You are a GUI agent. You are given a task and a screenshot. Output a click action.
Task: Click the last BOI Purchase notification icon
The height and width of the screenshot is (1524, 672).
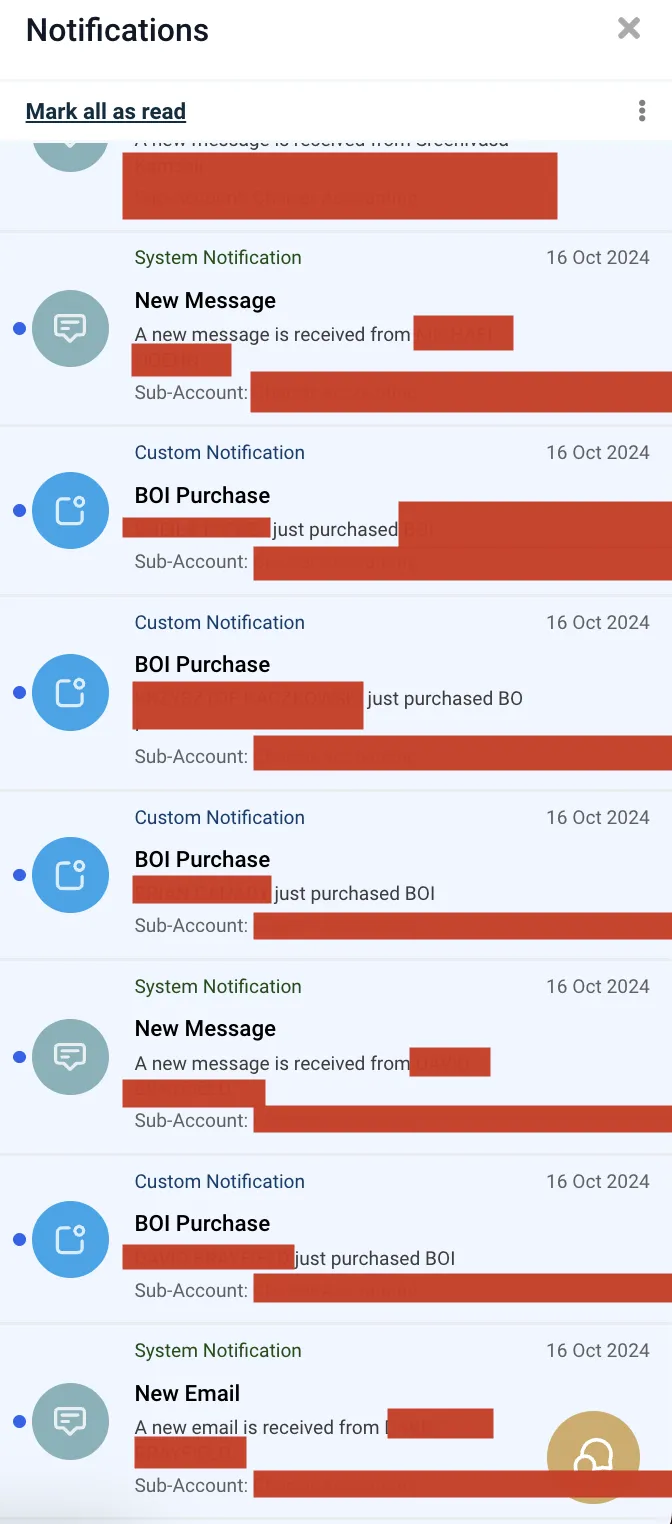click(70, 1240)
